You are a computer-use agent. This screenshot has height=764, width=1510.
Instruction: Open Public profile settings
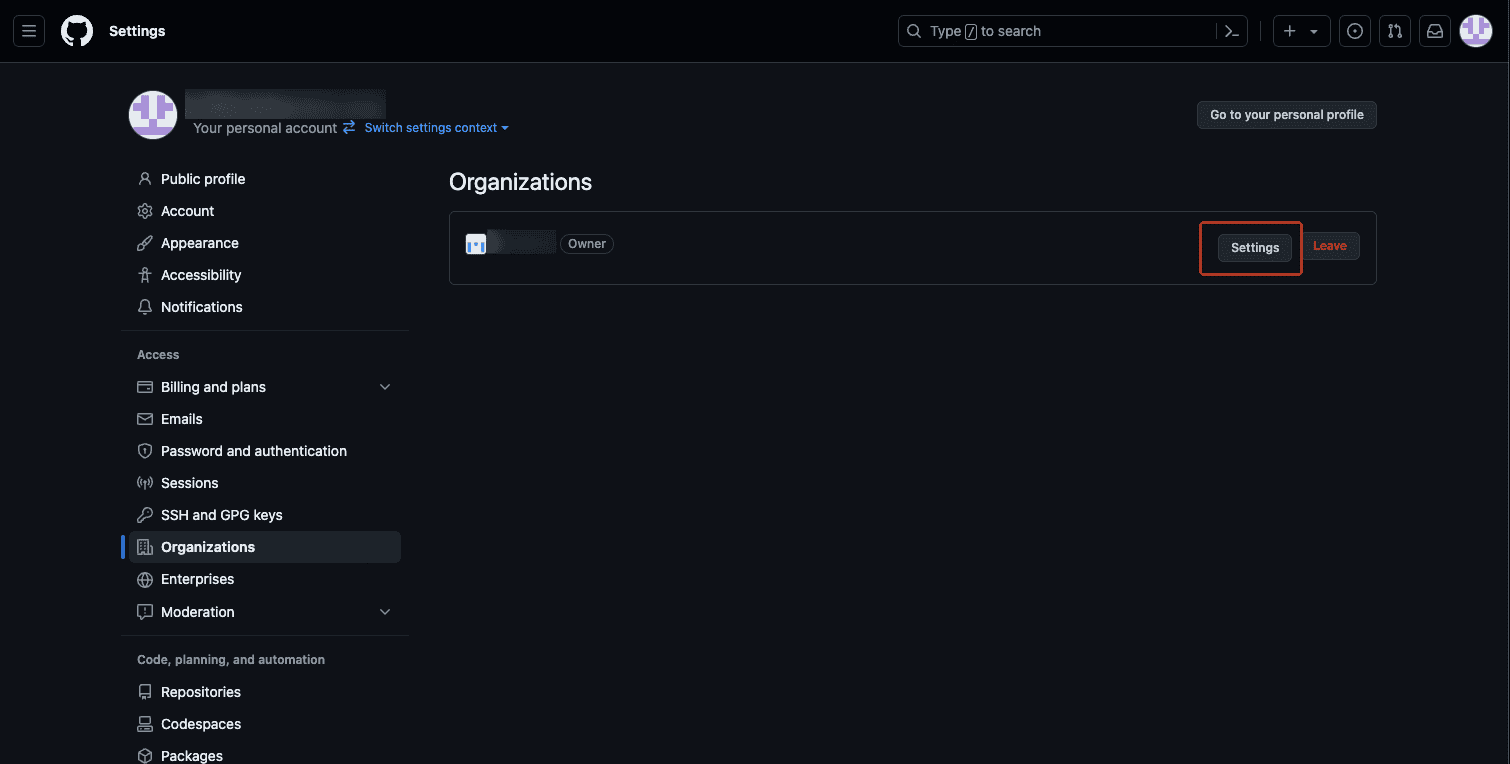(265, 179)
